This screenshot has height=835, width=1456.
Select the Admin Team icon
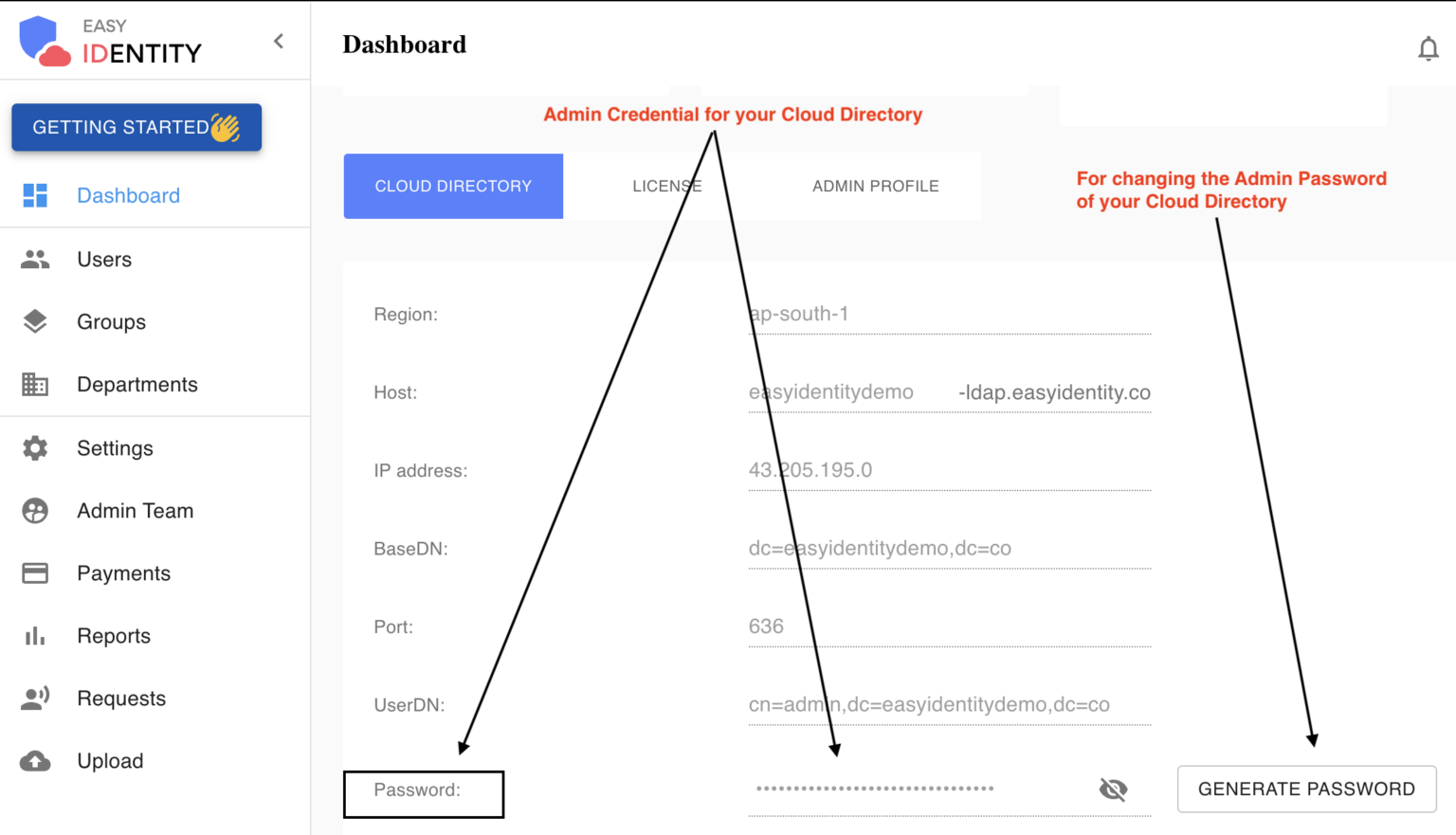(35, 510)
